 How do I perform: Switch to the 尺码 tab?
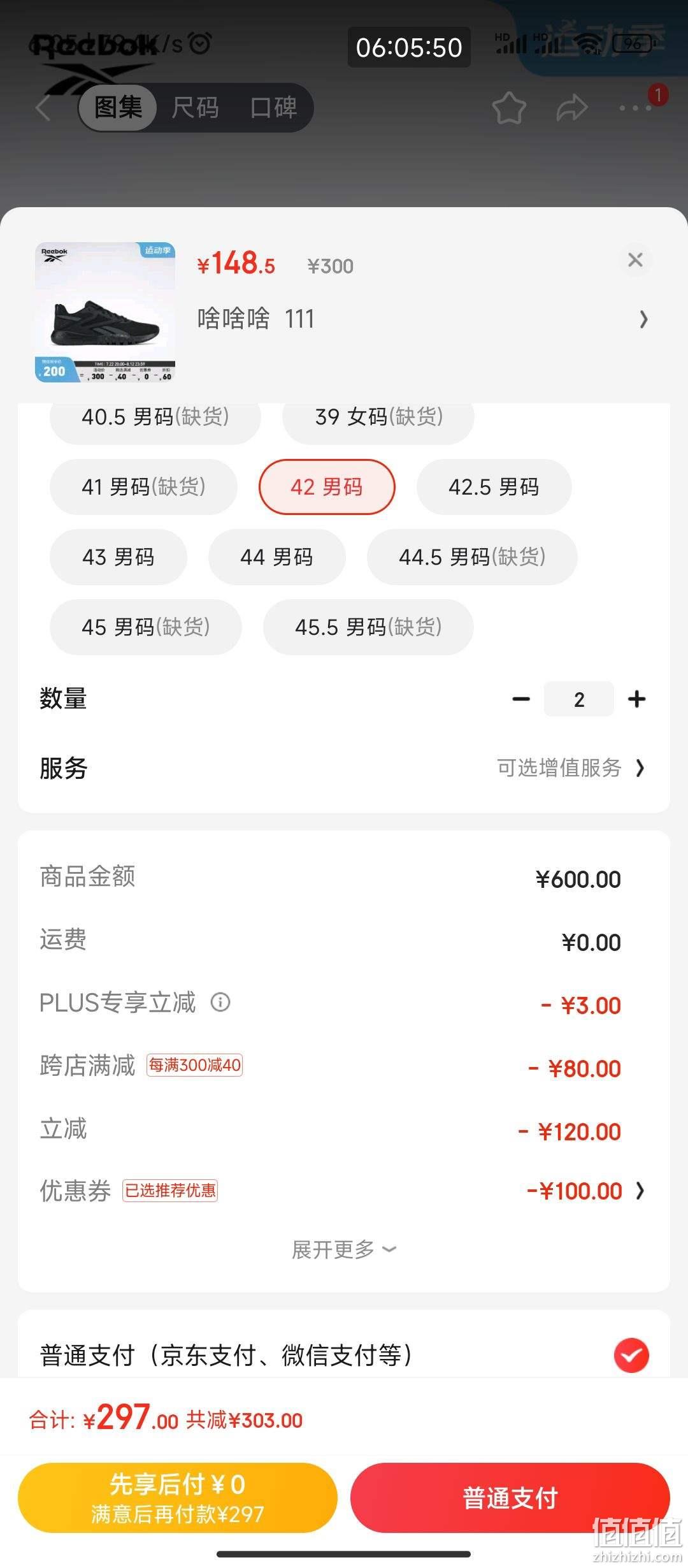click(195, 108)
